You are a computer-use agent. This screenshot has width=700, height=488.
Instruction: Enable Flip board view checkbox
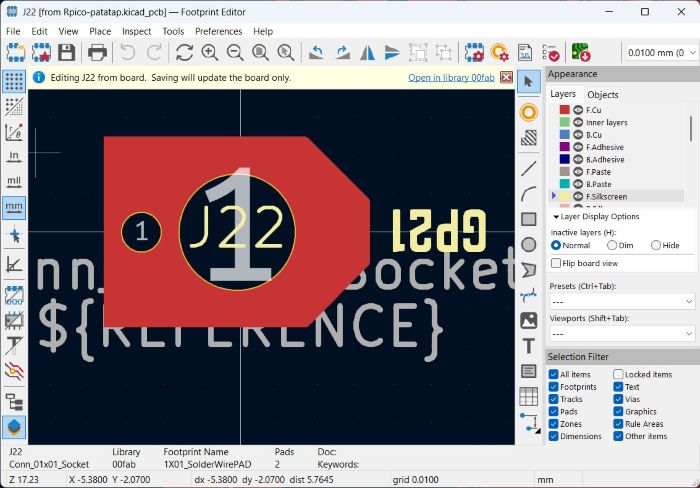[x=556, y=263]
